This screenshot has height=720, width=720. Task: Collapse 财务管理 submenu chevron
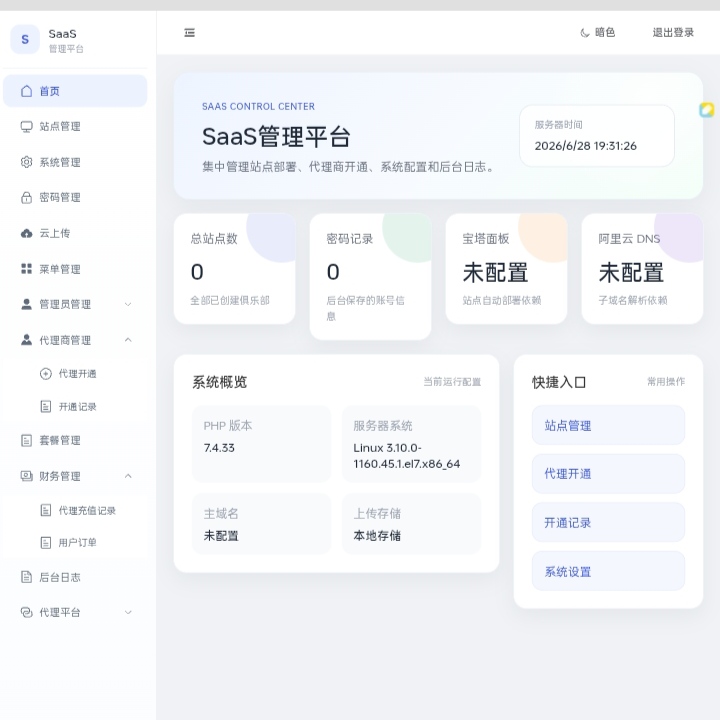(x=128, y=476)
